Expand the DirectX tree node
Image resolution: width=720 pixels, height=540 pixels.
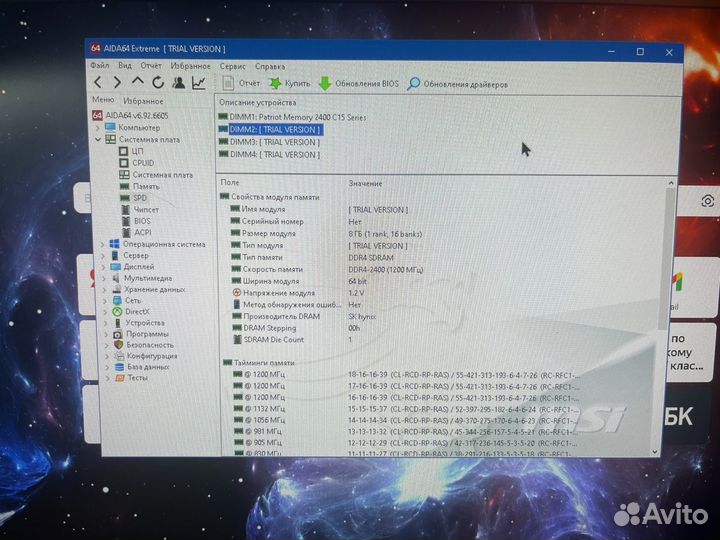(x=106, y=312)
